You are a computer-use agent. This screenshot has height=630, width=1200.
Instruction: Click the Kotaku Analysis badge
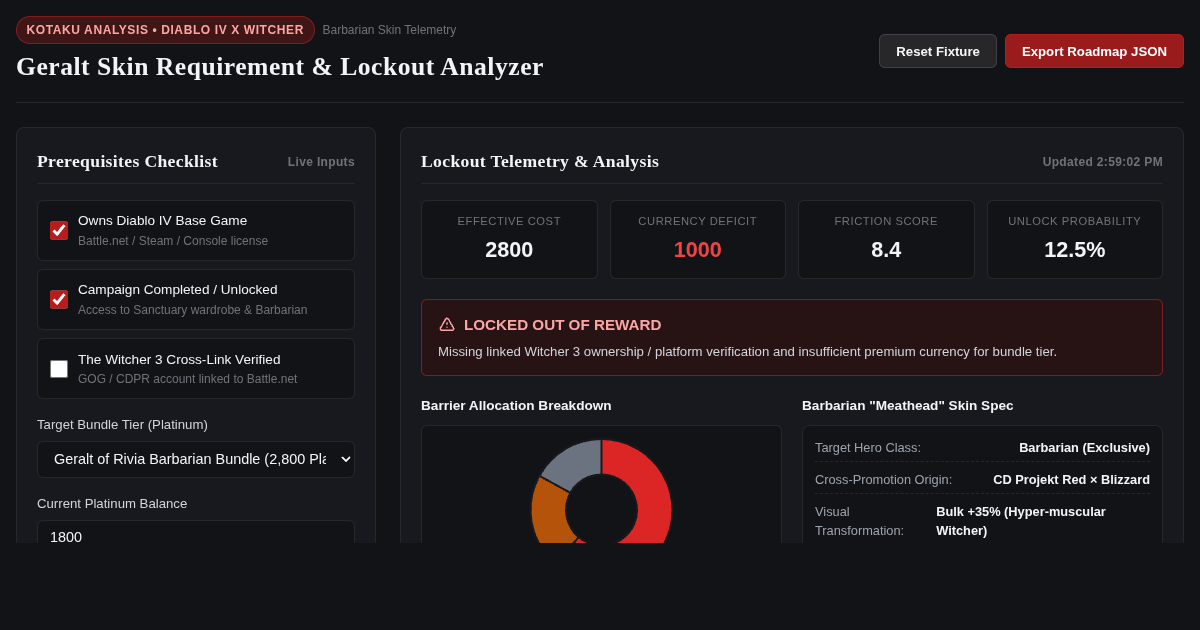(x=165, y=30)
